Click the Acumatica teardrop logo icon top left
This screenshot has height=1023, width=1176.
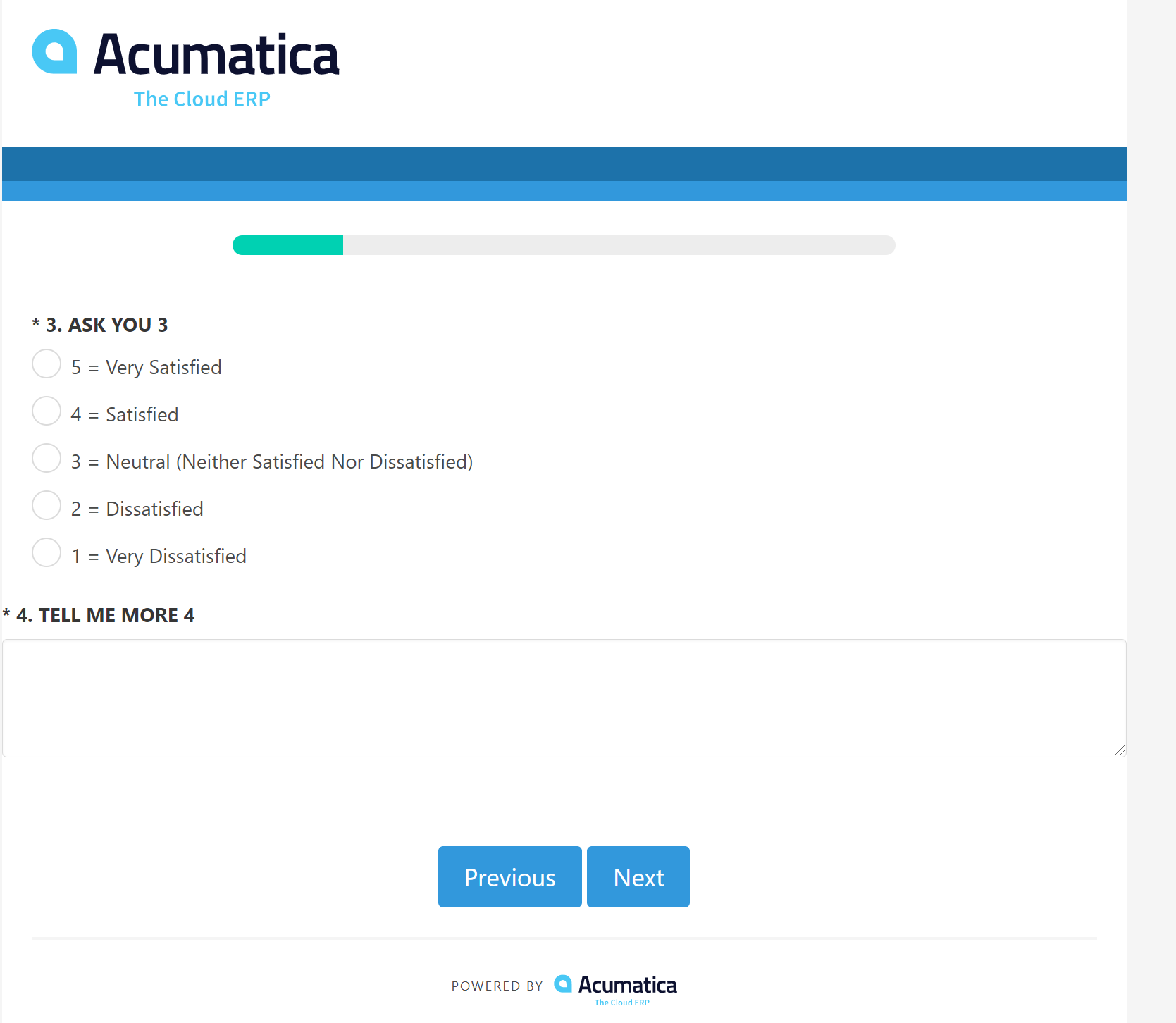point(56,52)
